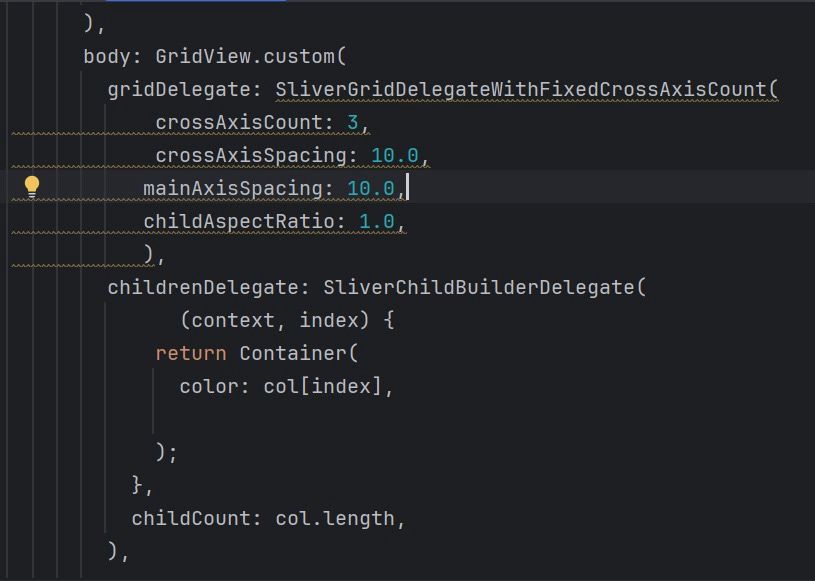Click the mainAxisSpacing parameter name
The image size is (815, 581).
coord(232,189)
